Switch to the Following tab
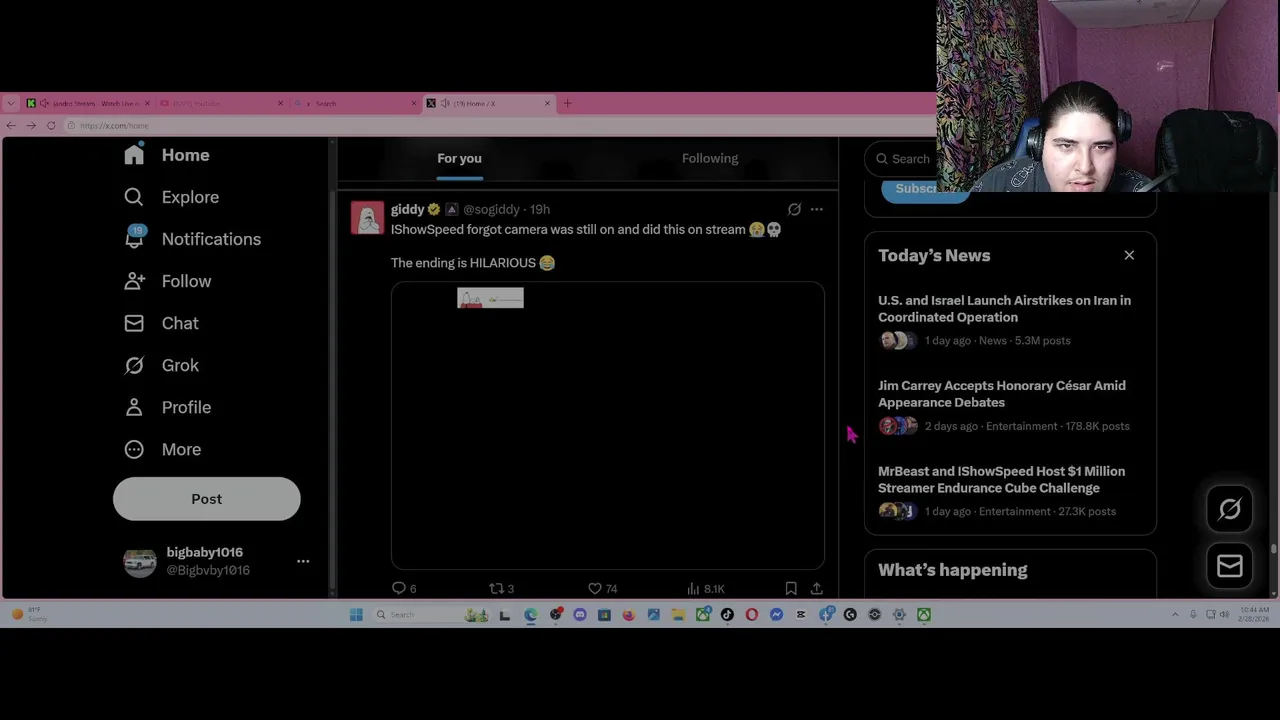 pos(710,158)
